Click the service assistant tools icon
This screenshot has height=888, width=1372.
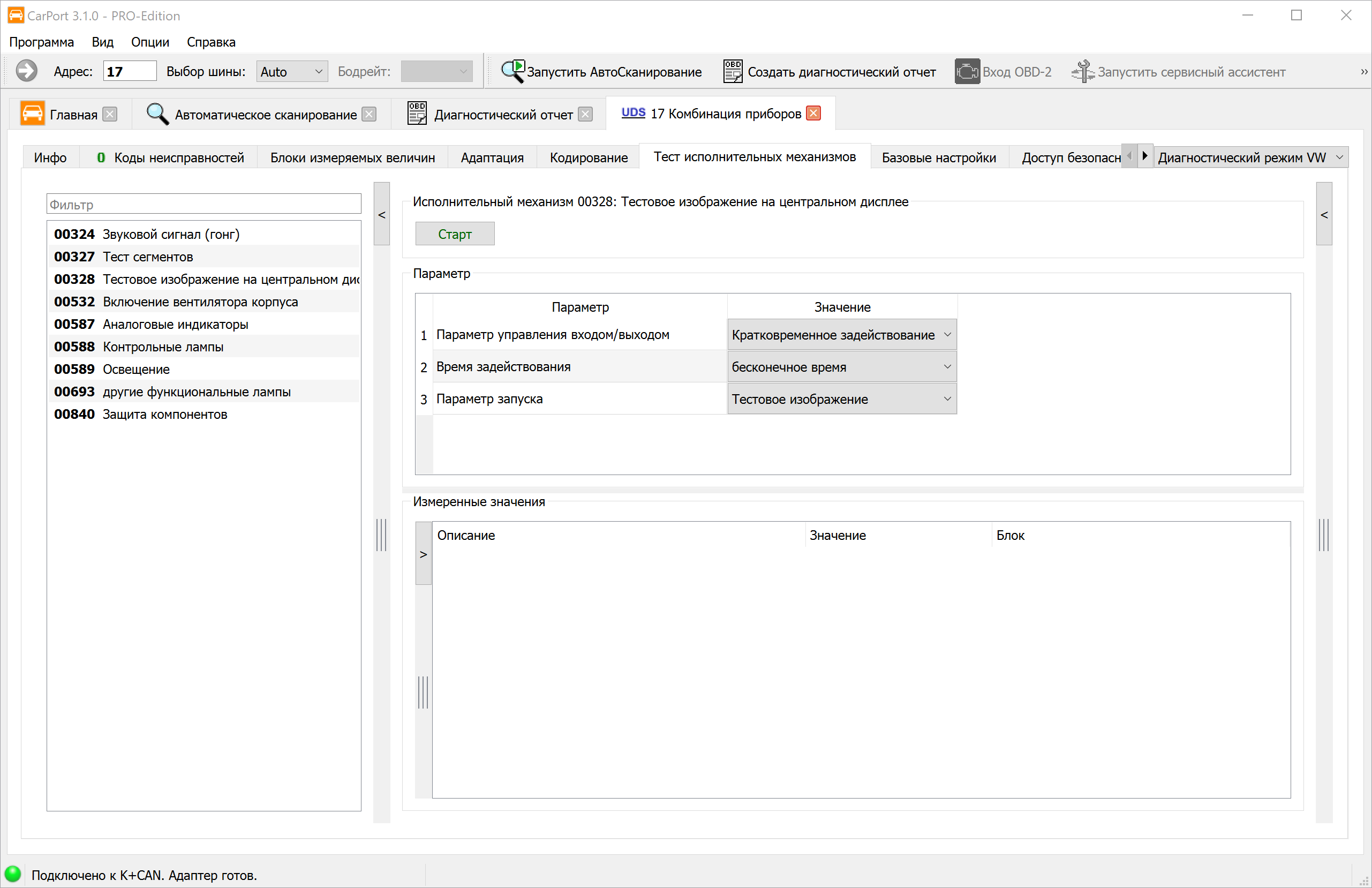[1082, 72]
